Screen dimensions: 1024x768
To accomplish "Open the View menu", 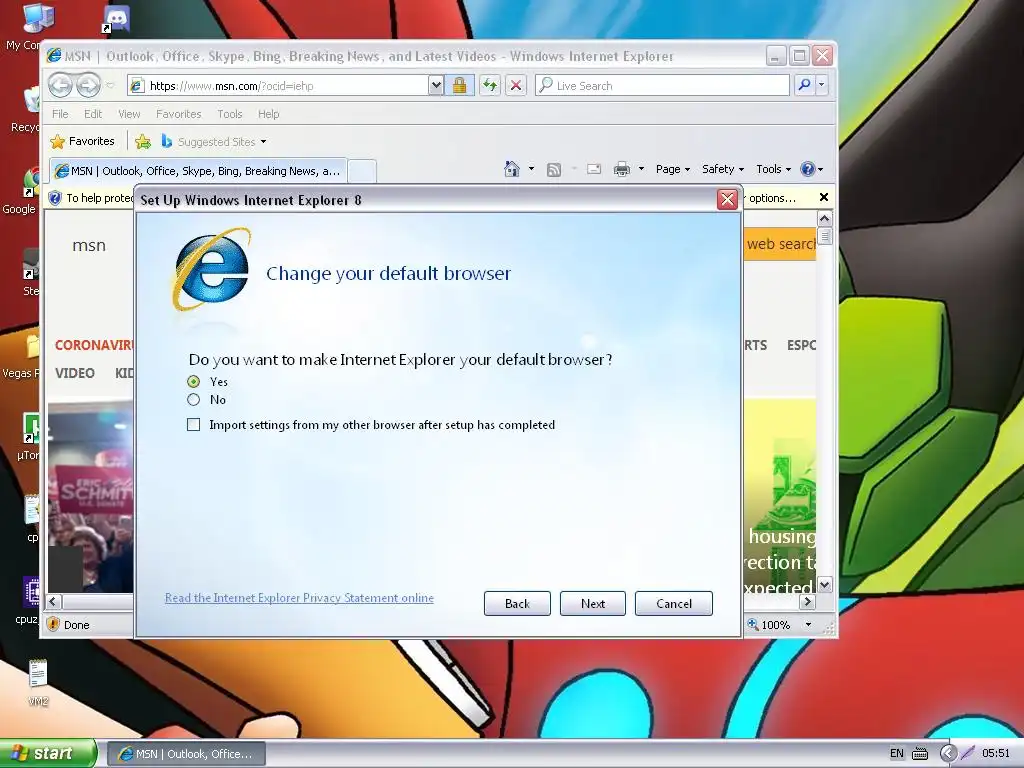I will coord(129,114).
